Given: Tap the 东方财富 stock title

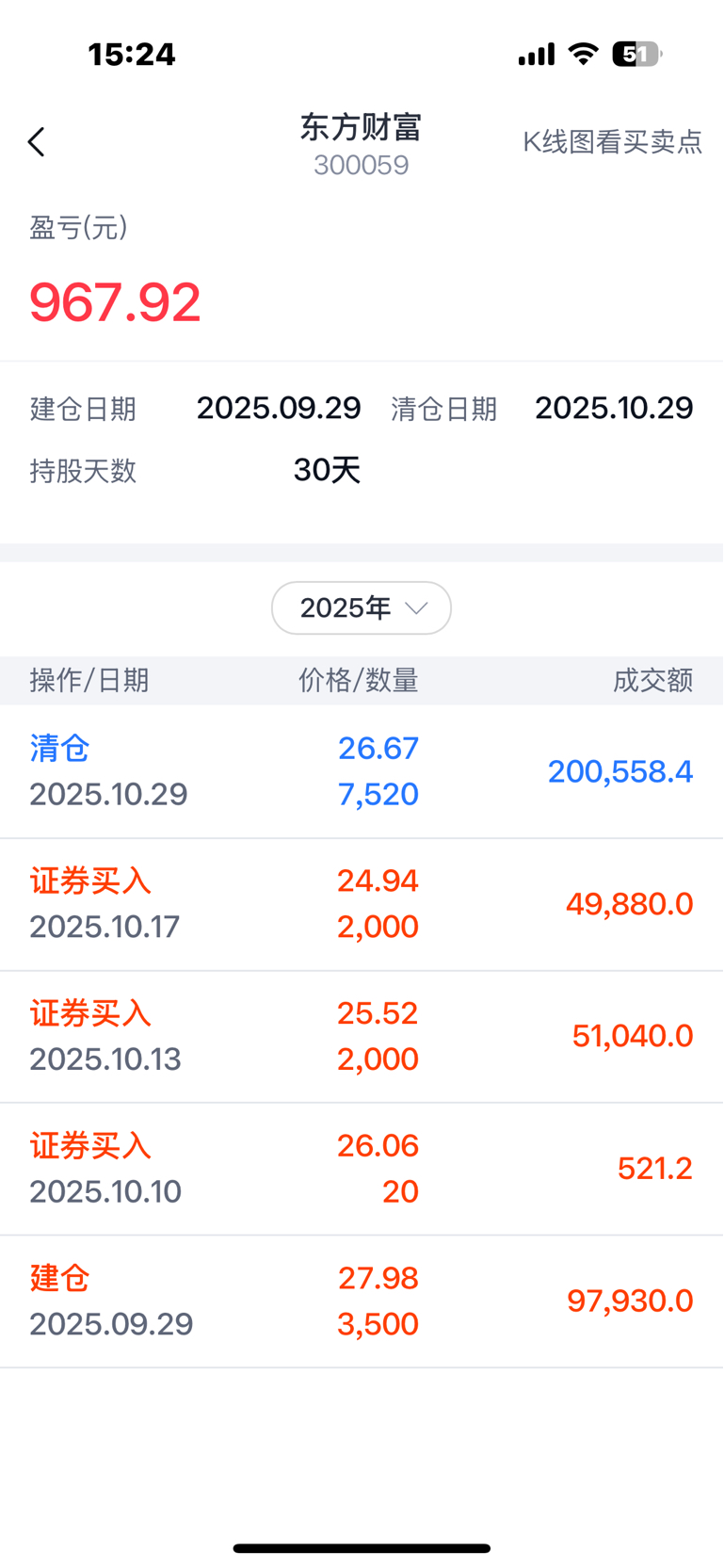Looking at the screenshot, I should pos(361,127).
